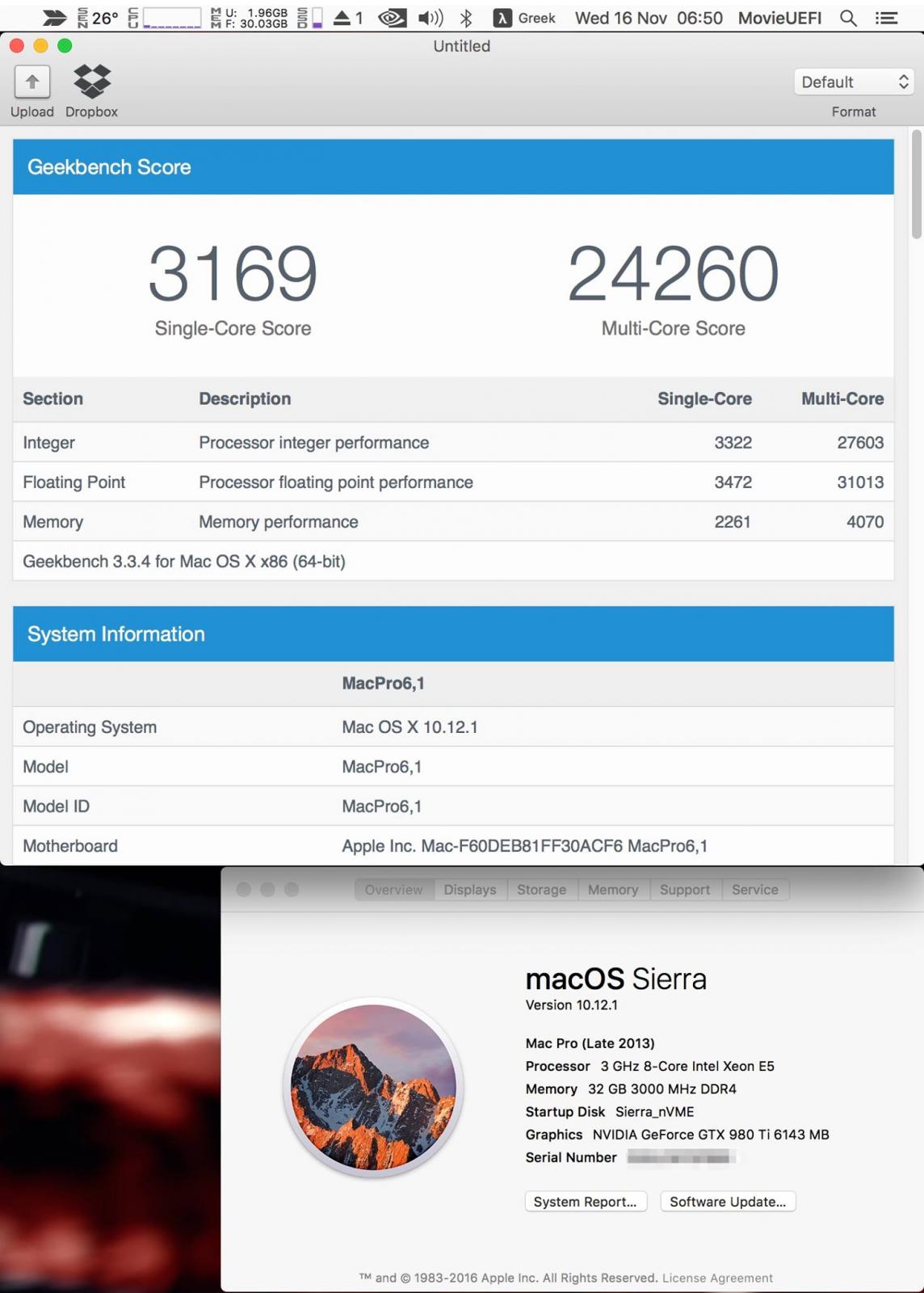This screenshot has height=1293, width=924.
Task: Click the Floating Point section row label
Action: 73,482
